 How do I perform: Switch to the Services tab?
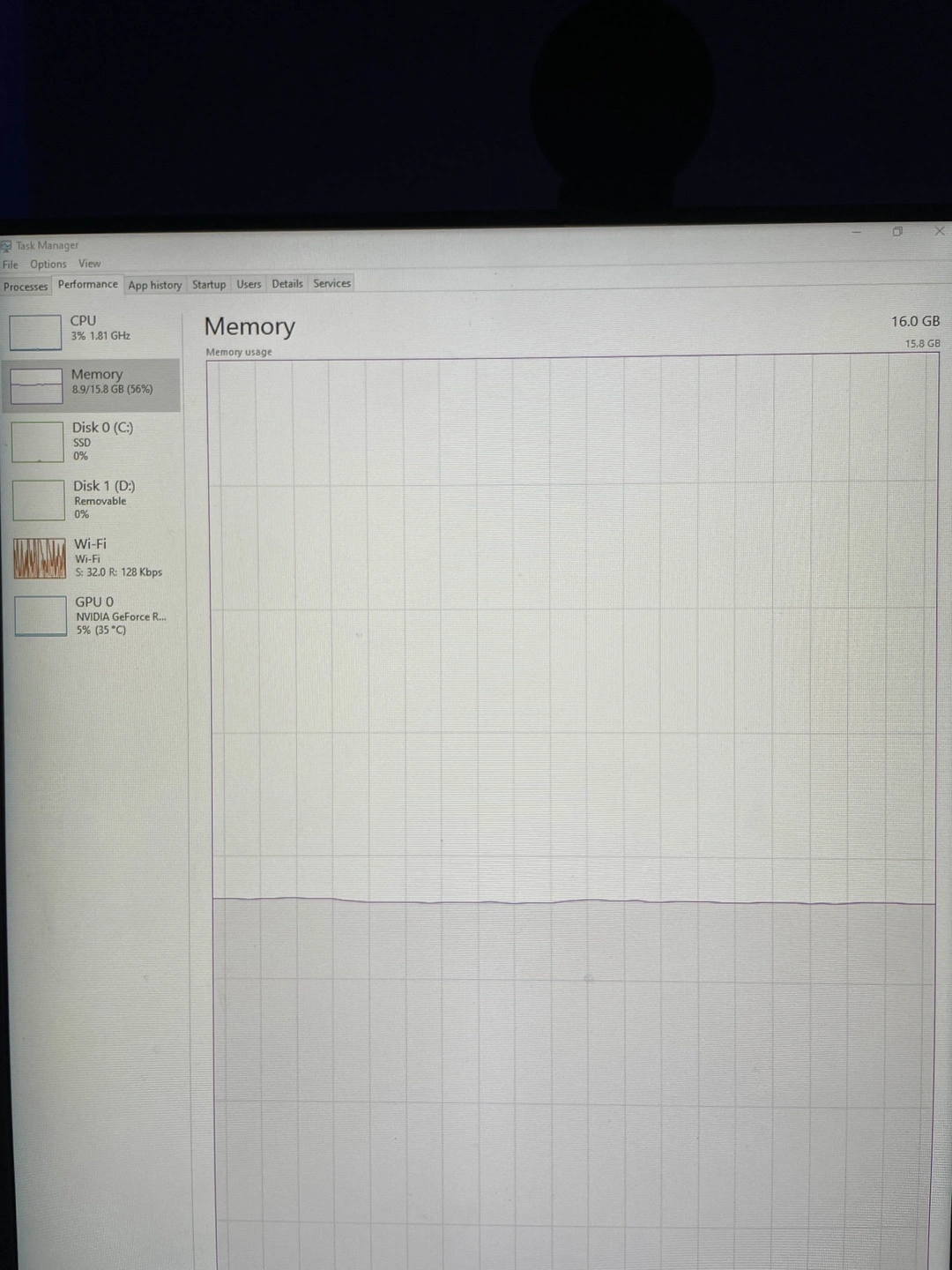point(331,283)
